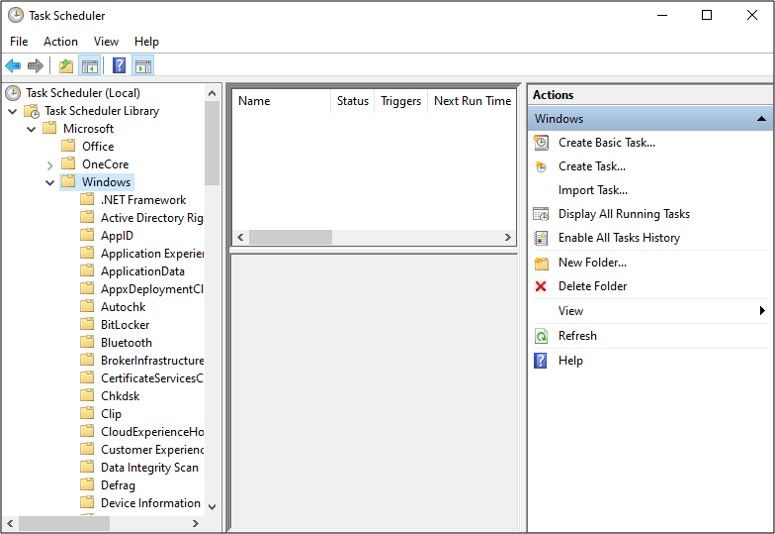Open the View submenu arrow in Actions
775x534 pixels.
tap(762, 311)
